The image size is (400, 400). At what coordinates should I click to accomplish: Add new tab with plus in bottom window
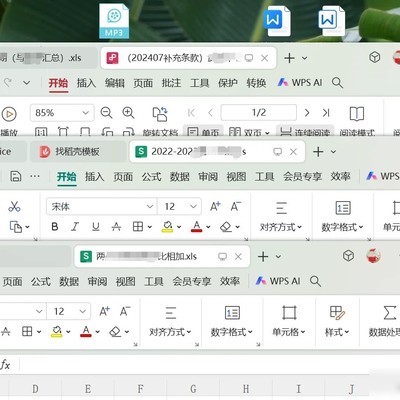263,257
